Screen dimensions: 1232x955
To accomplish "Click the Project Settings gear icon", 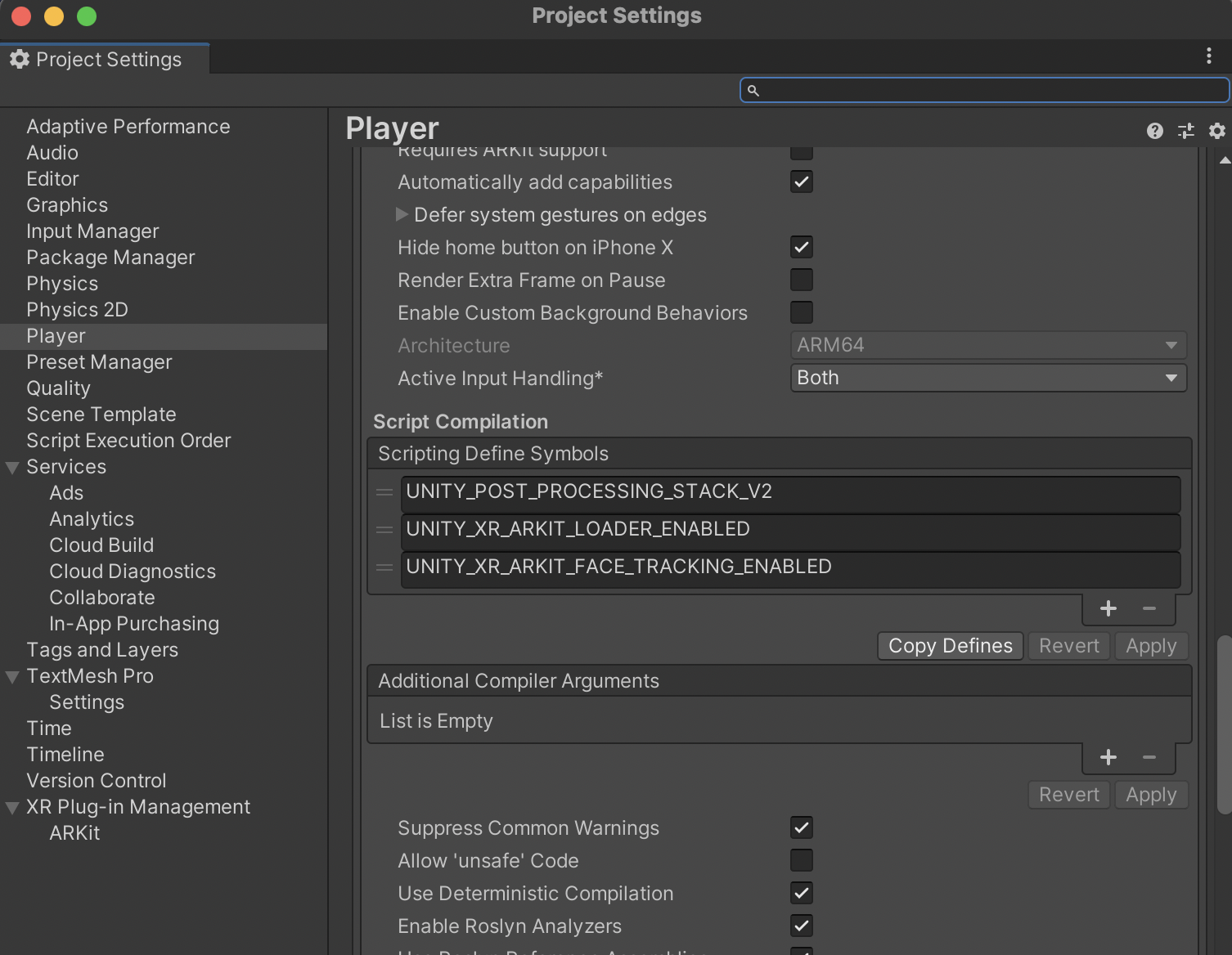I will (20, 59).
